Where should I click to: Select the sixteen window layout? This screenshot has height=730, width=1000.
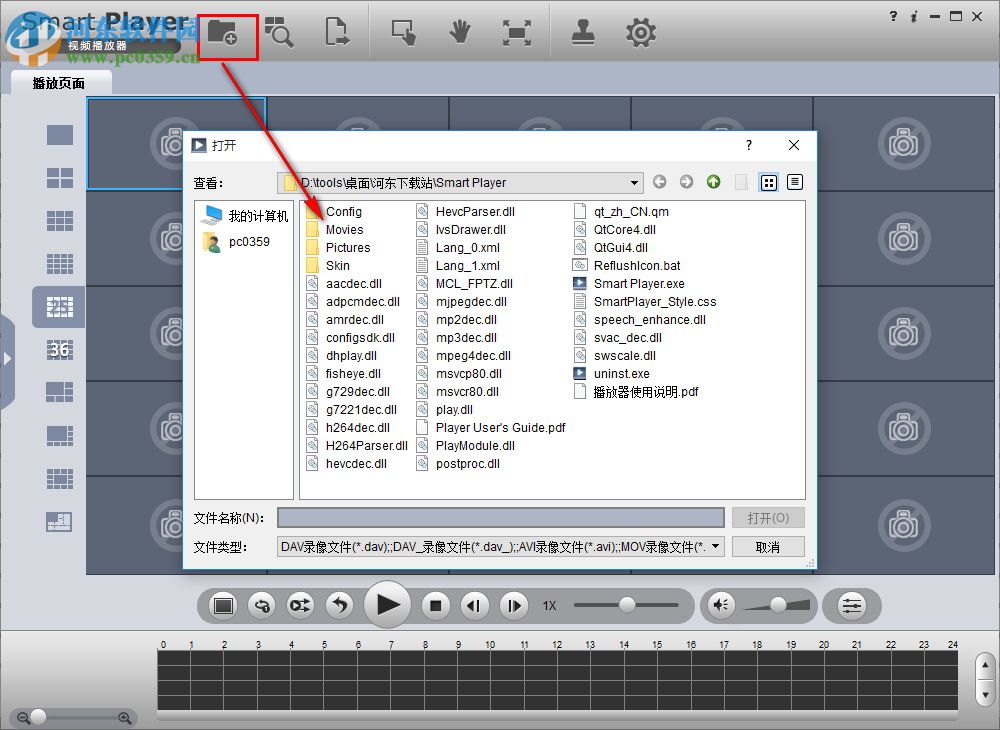pos(59,263)
